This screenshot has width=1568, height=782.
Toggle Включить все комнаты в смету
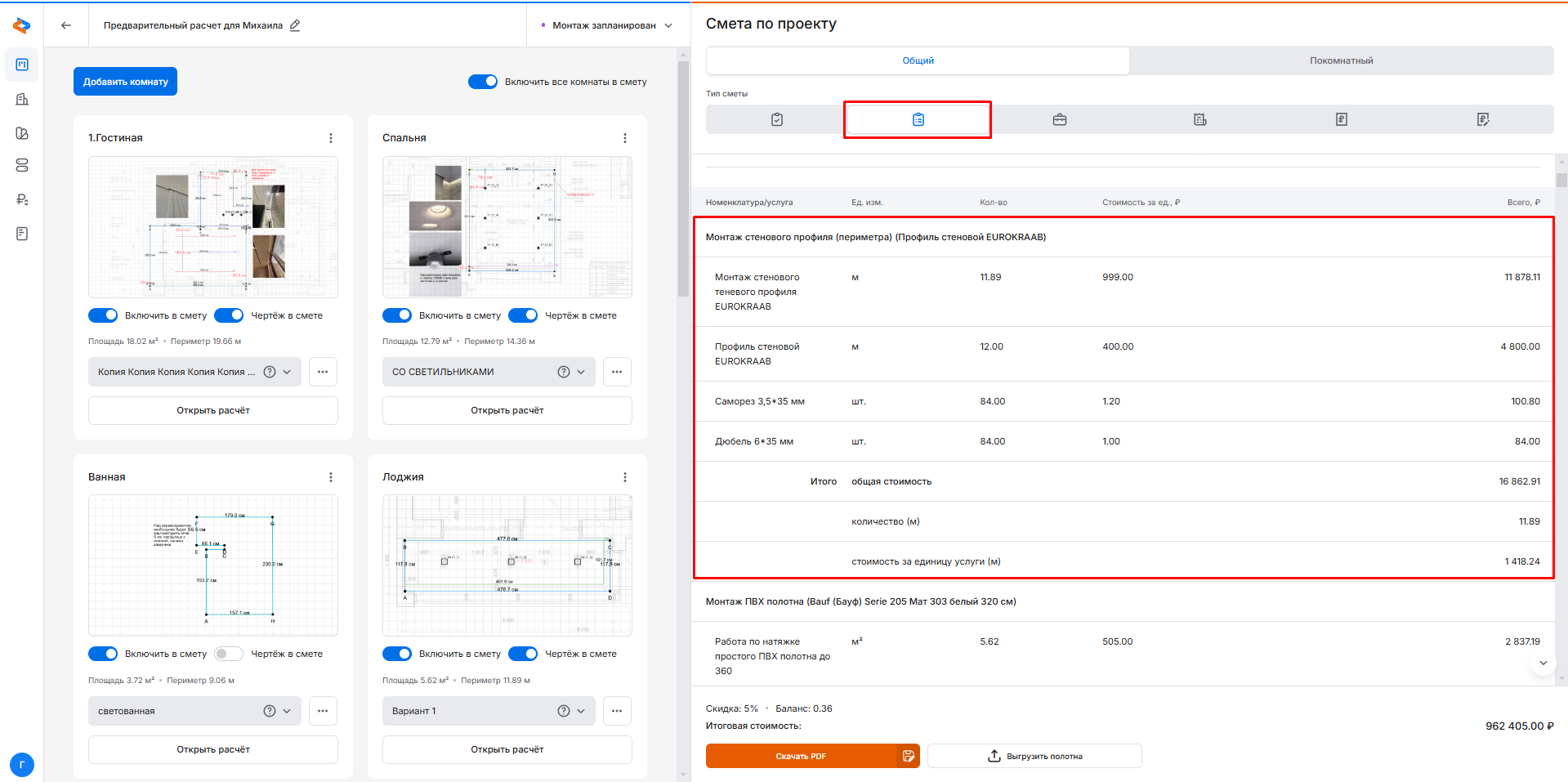pyautogui.click(x=483, y=82)
